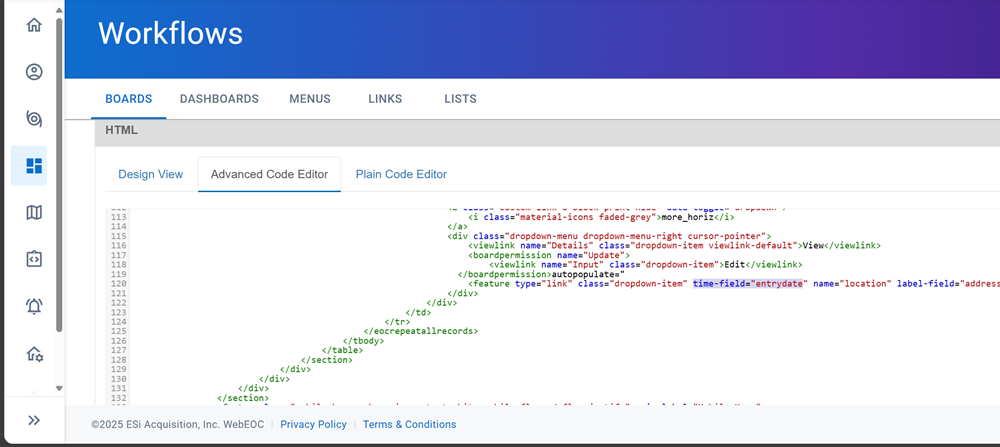Switch to Design View
The width and height of the screenshot is (1000, 447).
(x=151, y=174)
